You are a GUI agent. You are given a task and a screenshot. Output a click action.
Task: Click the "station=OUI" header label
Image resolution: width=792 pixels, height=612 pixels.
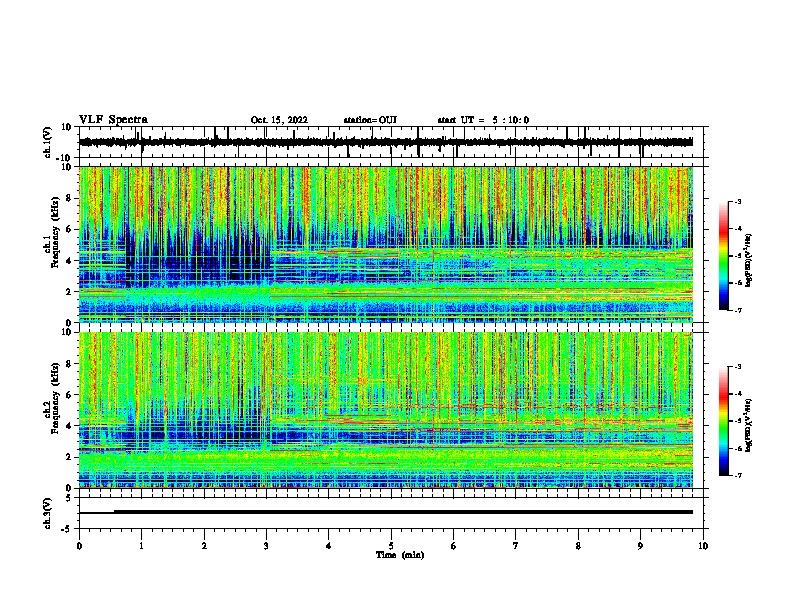click(370, 120)
